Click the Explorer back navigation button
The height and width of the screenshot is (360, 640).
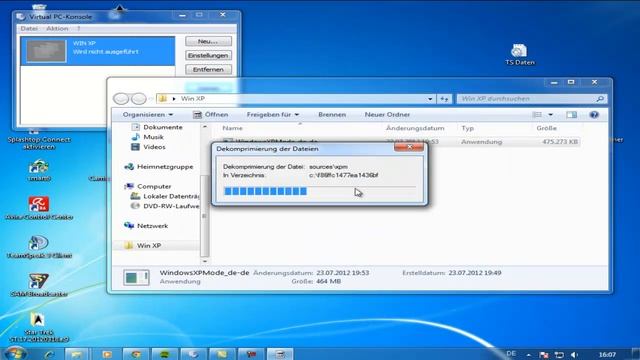[x=121, y=98]
